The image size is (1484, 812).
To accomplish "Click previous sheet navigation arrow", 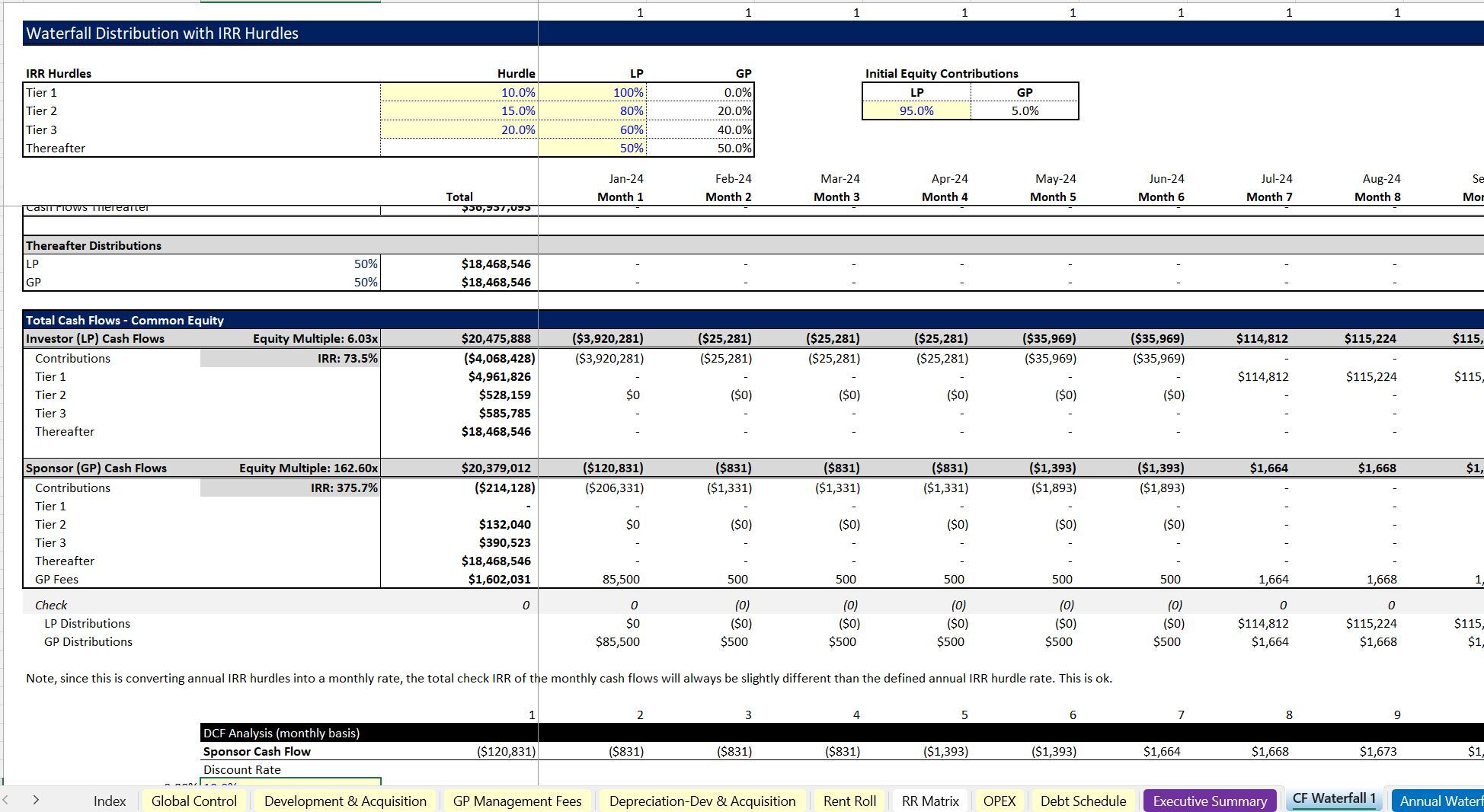I will click(x=7, y=800).
